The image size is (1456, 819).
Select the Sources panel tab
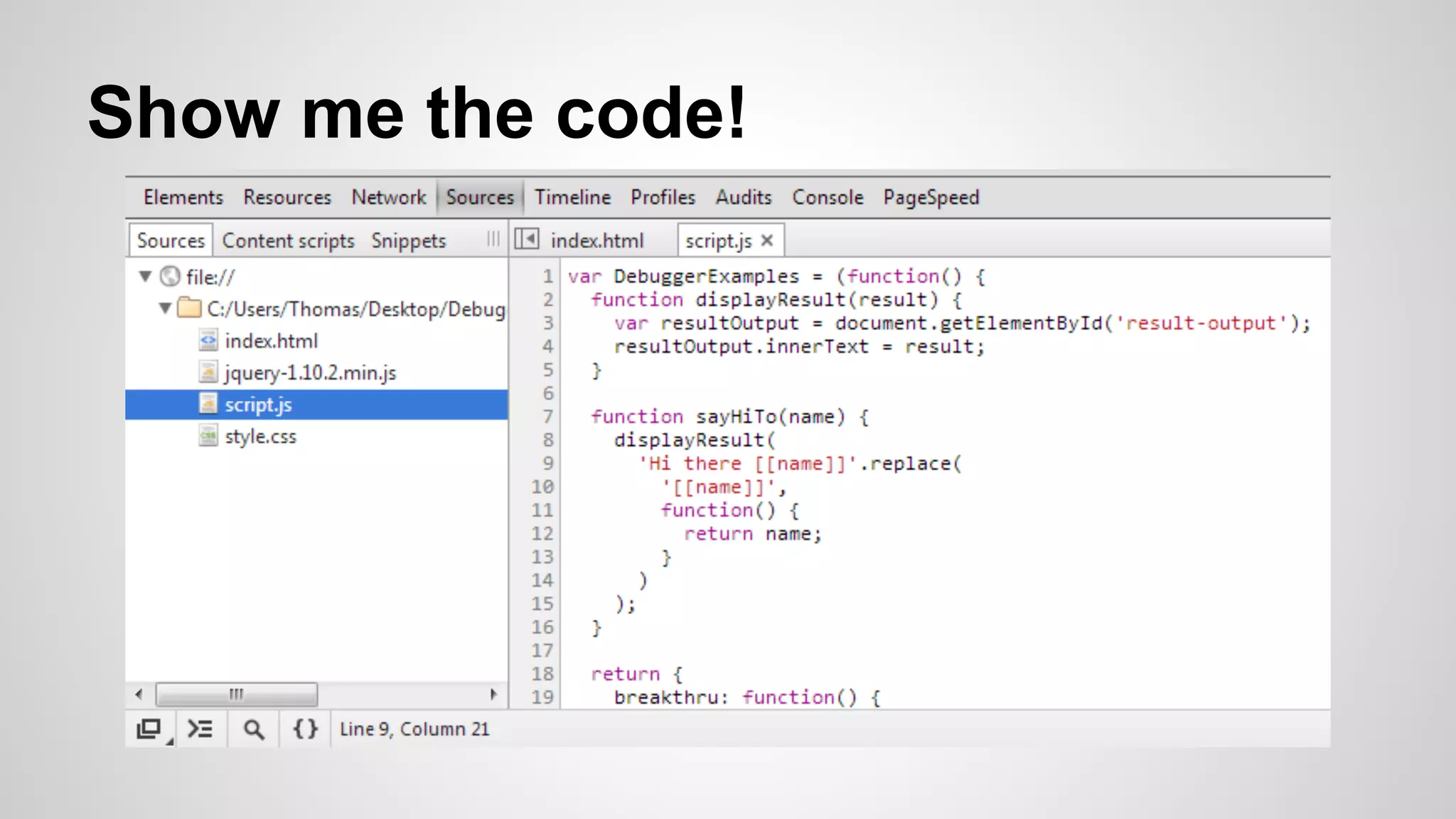pyautogui.click(x=480, y=197)
